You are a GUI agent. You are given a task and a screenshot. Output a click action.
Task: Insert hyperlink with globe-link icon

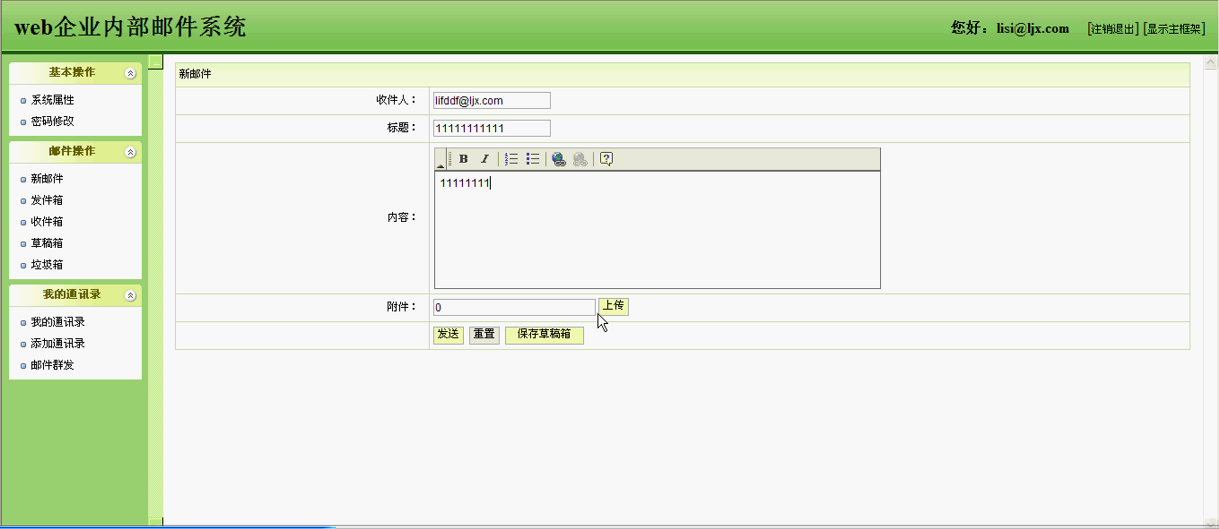tap(559, 159)
